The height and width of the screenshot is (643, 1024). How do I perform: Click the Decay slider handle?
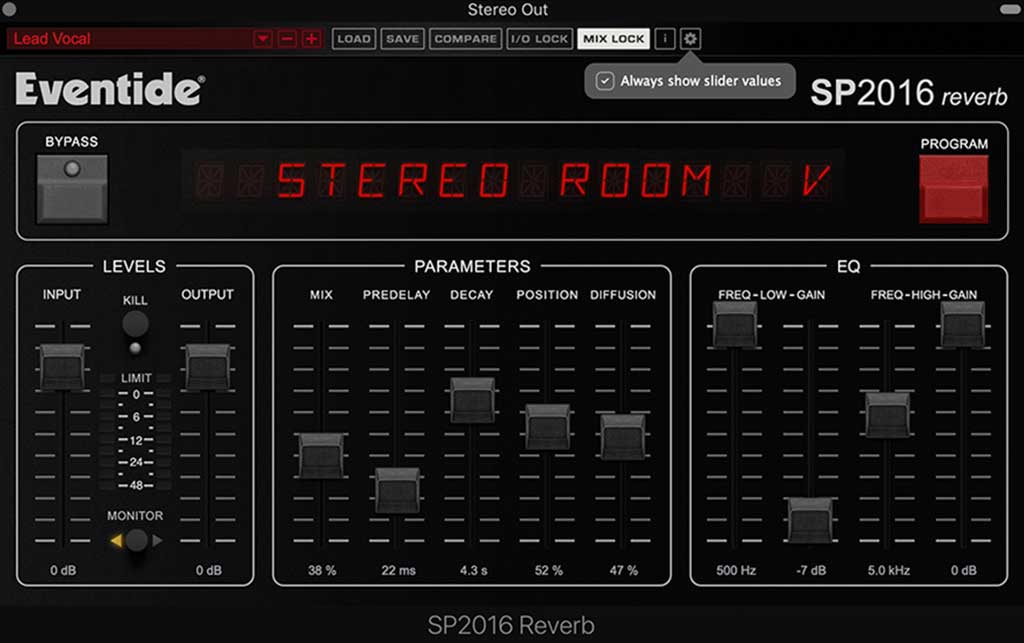tap(473, 400)
